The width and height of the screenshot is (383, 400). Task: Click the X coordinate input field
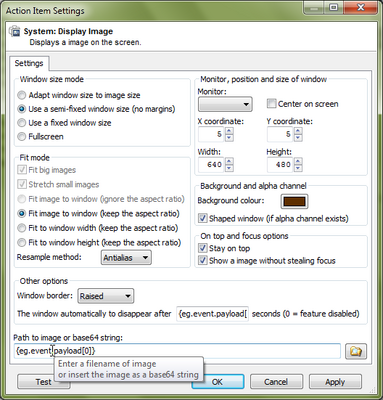212,134
